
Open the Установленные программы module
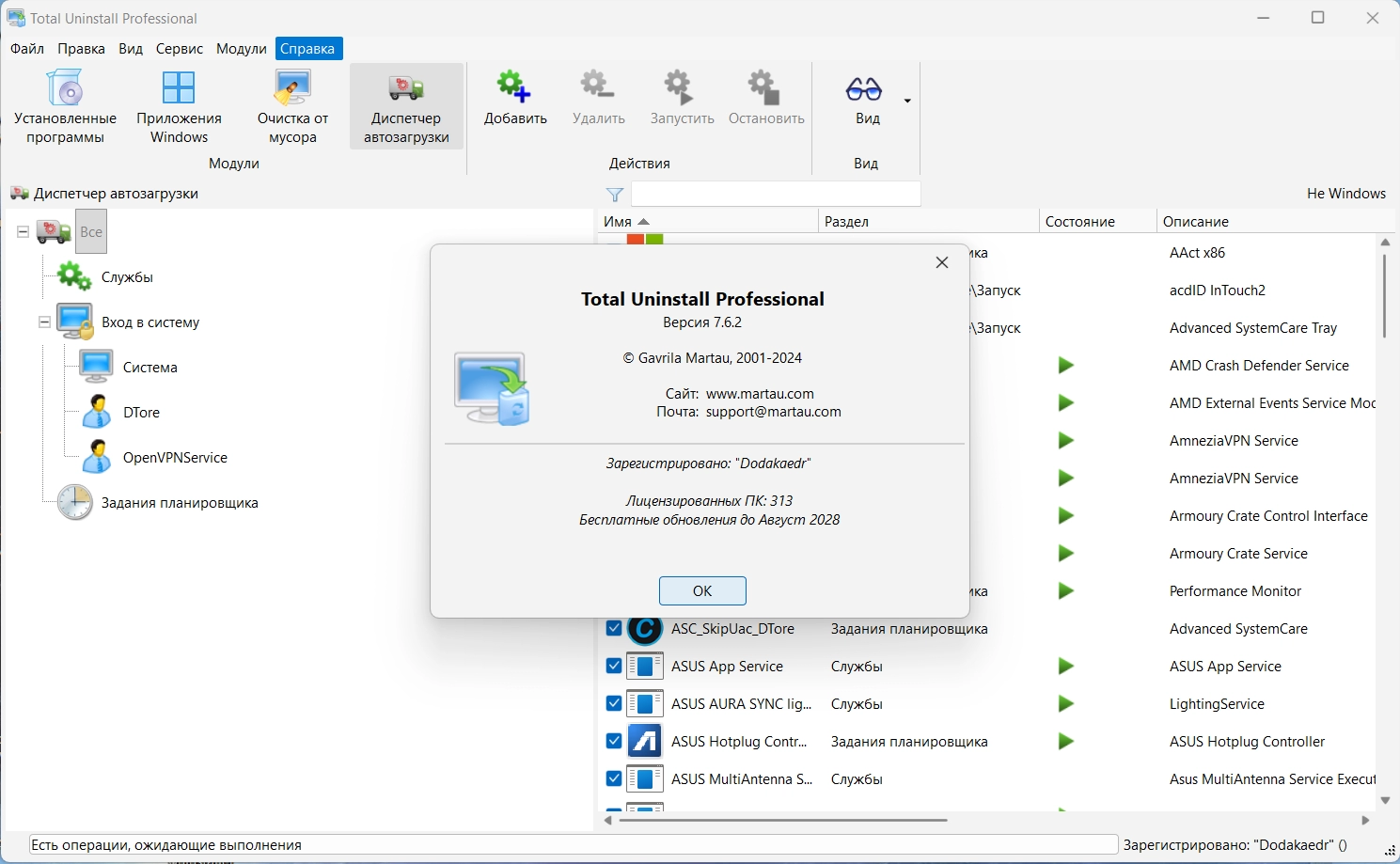pos(65,108)
